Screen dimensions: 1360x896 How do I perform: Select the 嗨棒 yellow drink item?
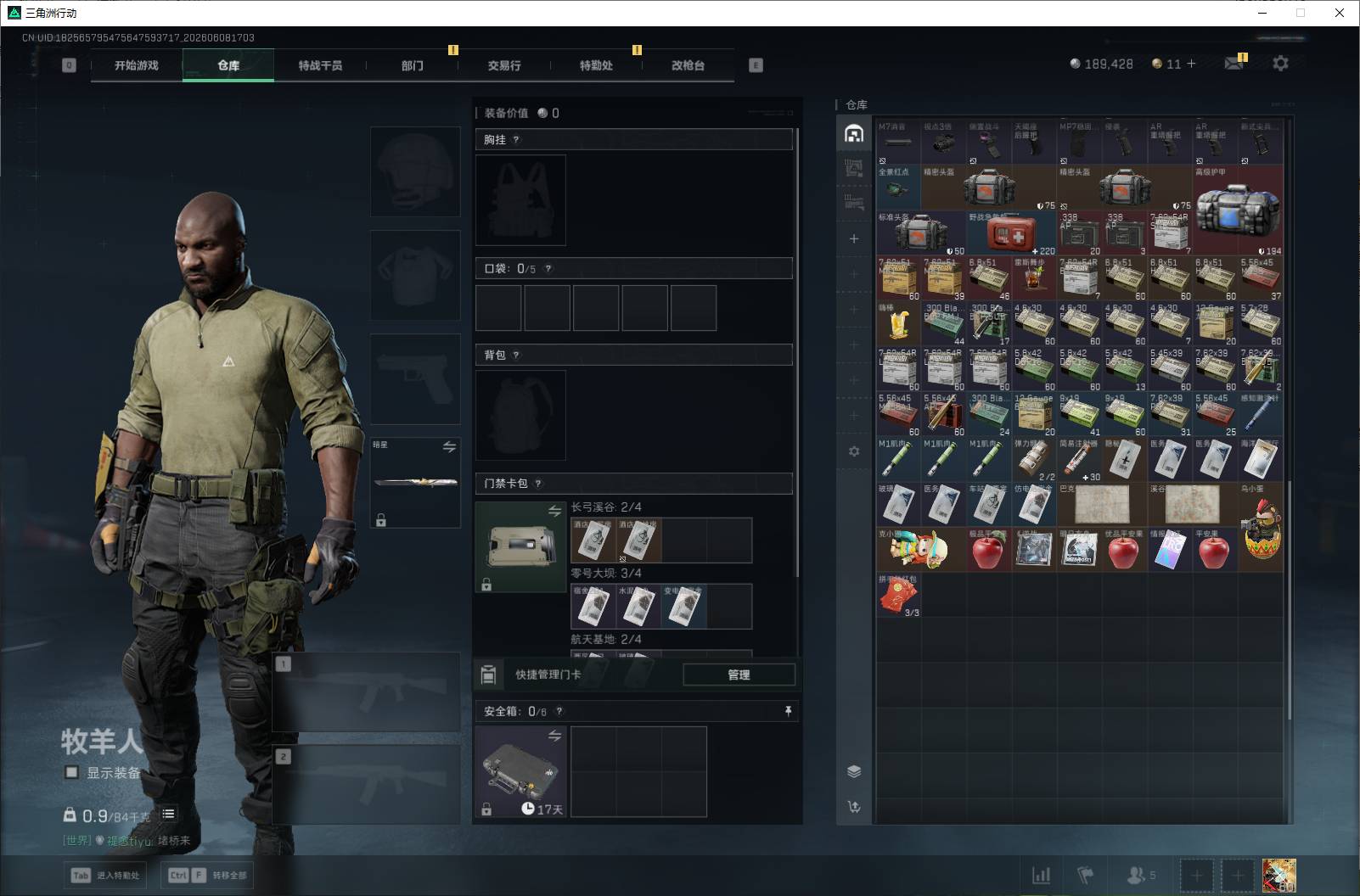899,325
